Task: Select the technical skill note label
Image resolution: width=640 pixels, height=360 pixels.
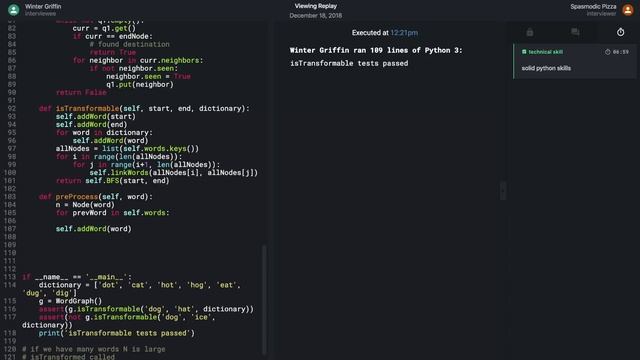Action: (x=546, y=52)
